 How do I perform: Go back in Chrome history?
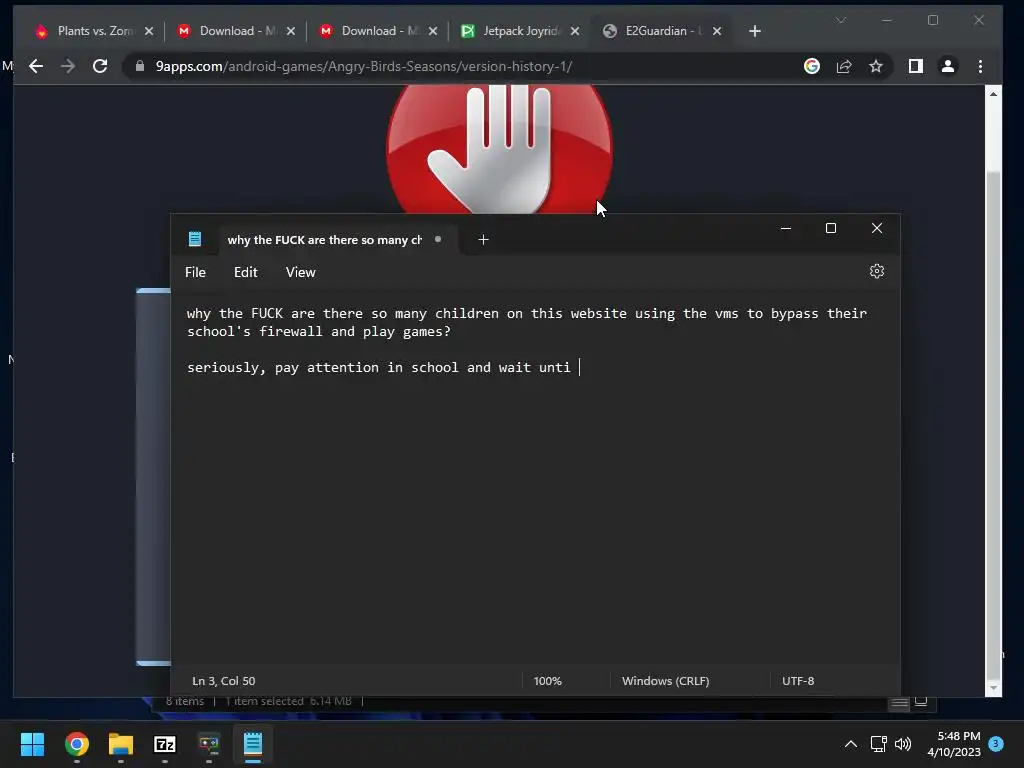tap(36, 66)
